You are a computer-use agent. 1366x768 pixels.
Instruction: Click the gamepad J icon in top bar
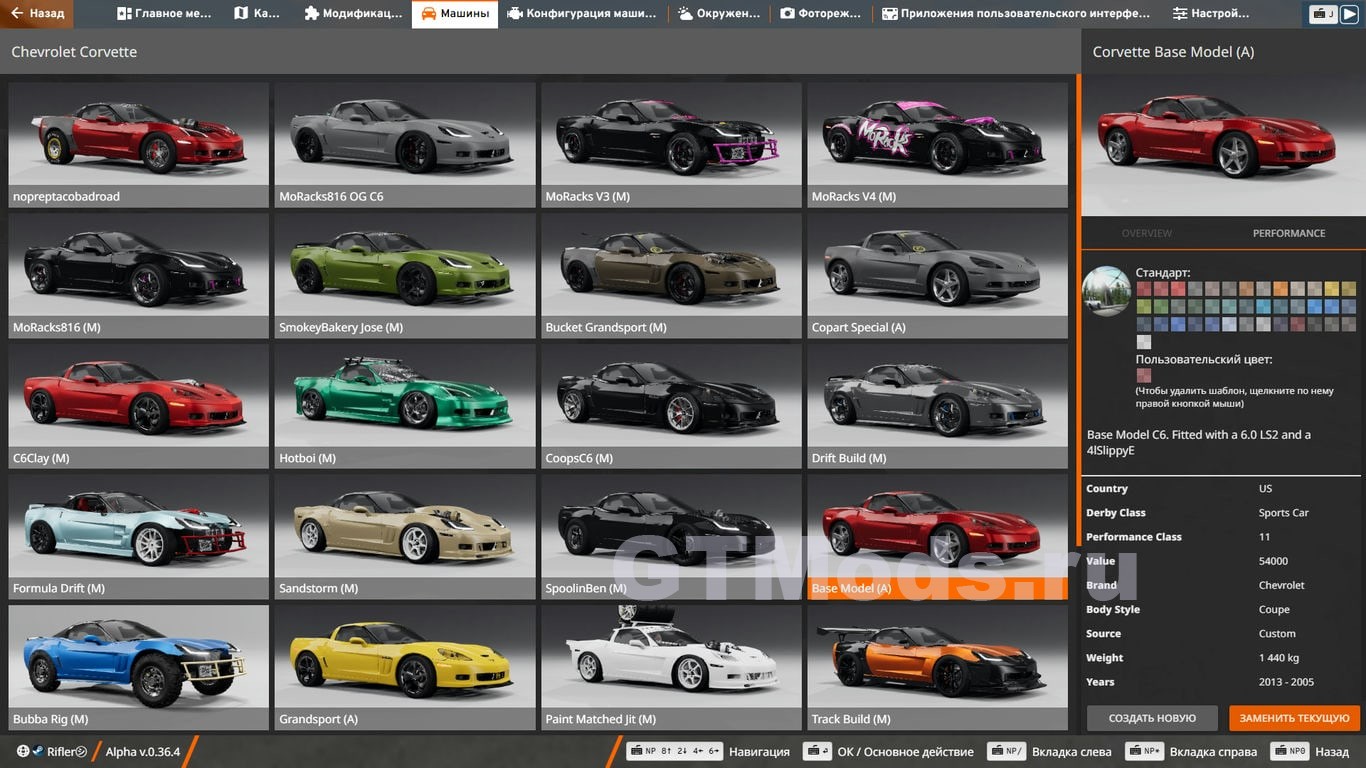tap(1324, 14)
